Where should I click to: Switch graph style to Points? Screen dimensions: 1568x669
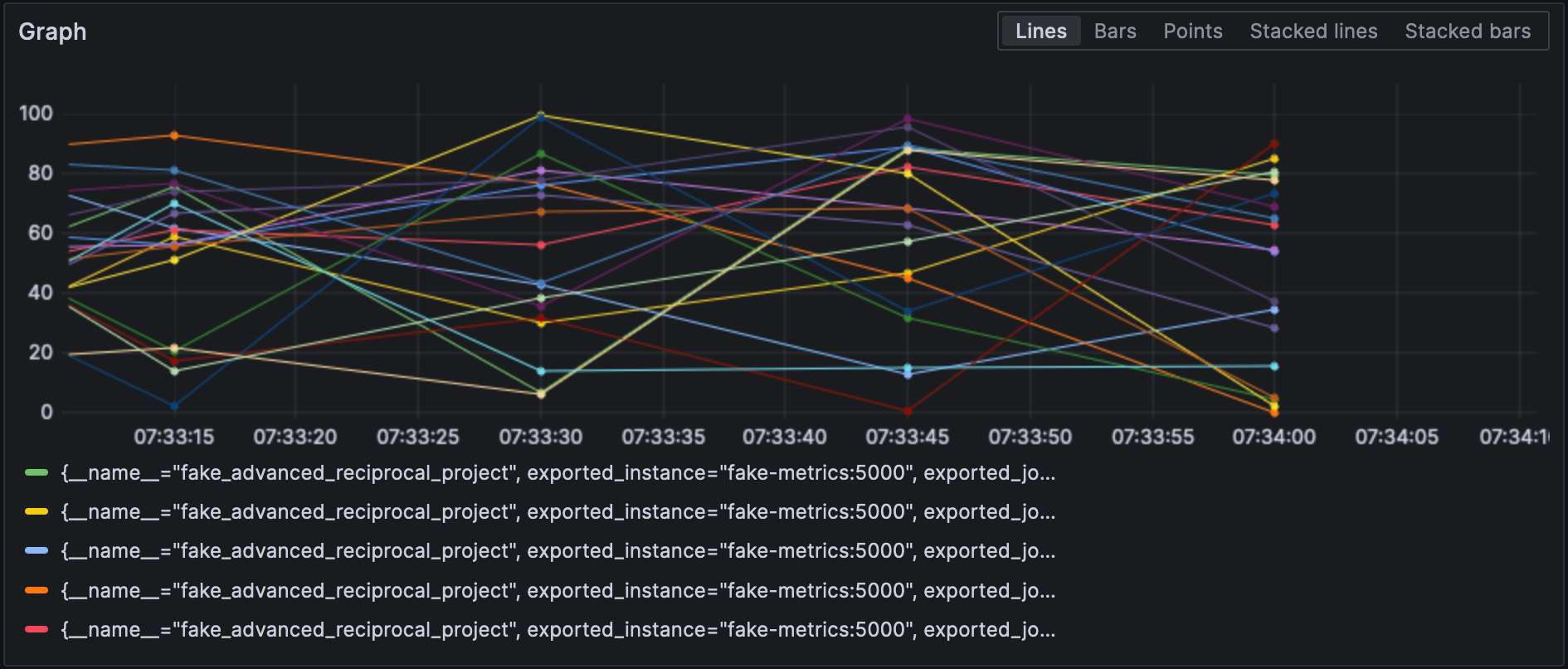point(1192,32)
